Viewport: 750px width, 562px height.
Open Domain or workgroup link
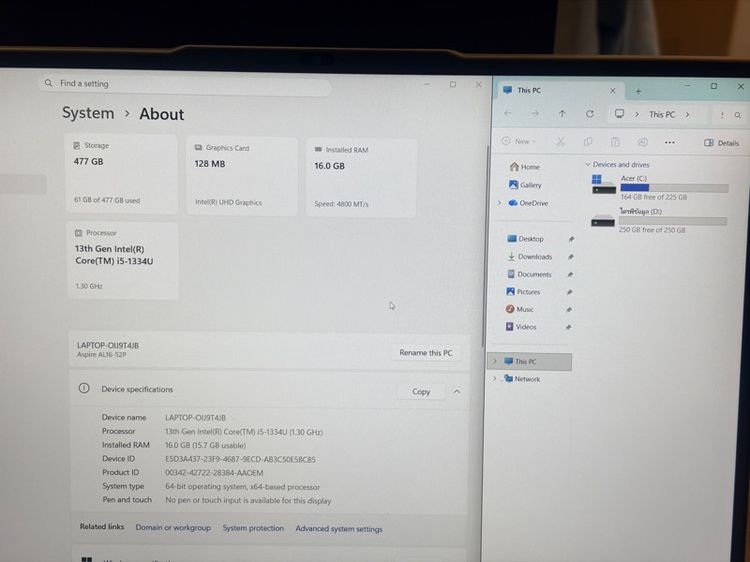pyautogui.click(x=173, y=528)
